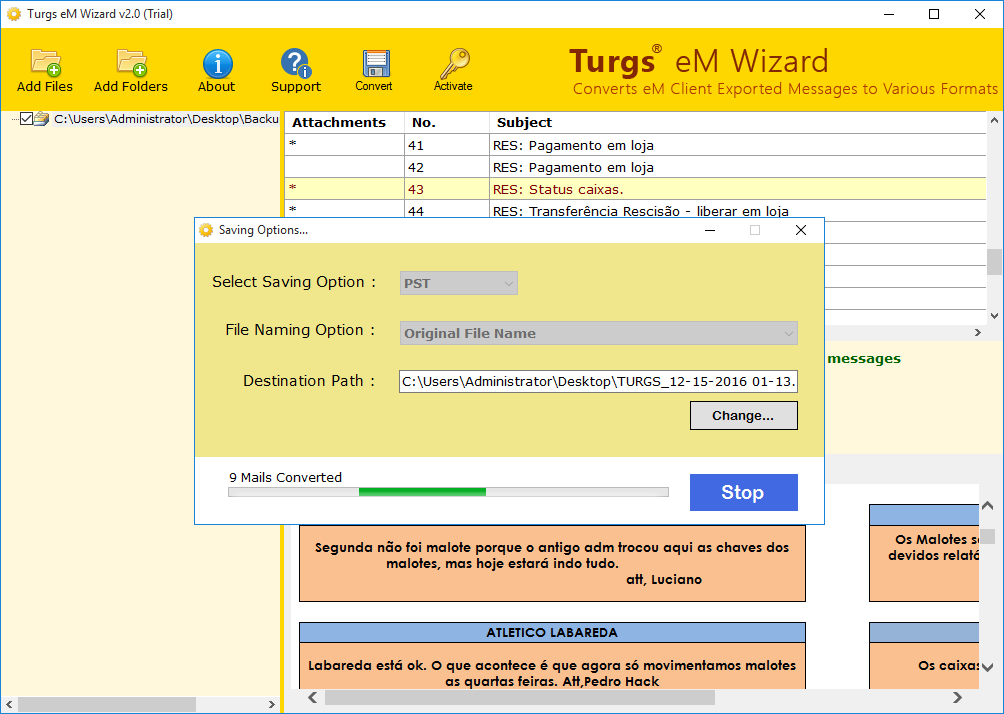
Task: Click the left tree panel scroll right arrow
Action: (x=272, y=704)
